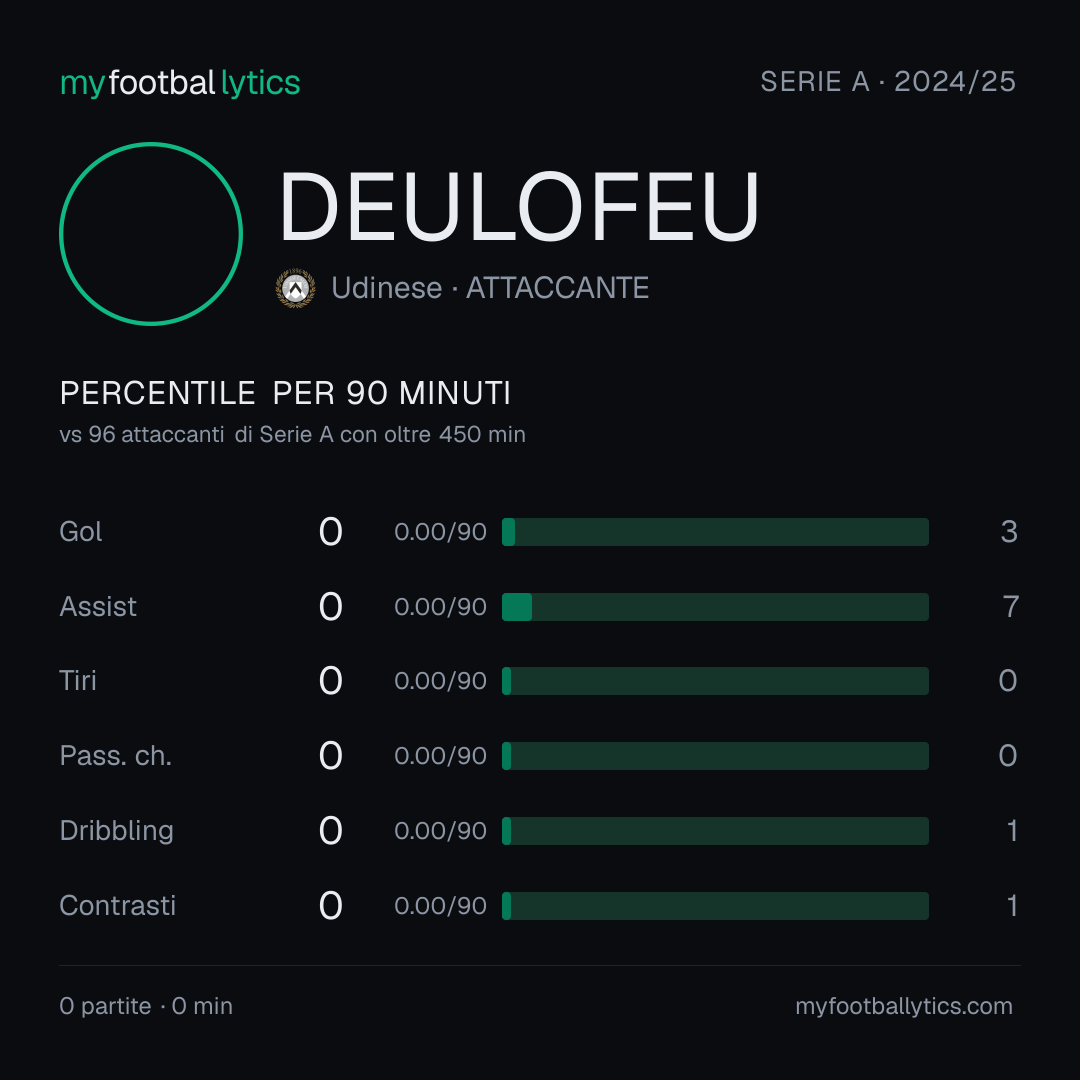This screenshot has height=1080, width=1080.
Task: Click the Udinese · ATTACCANTE subtitle text
Action: click(x=490, y=288)
